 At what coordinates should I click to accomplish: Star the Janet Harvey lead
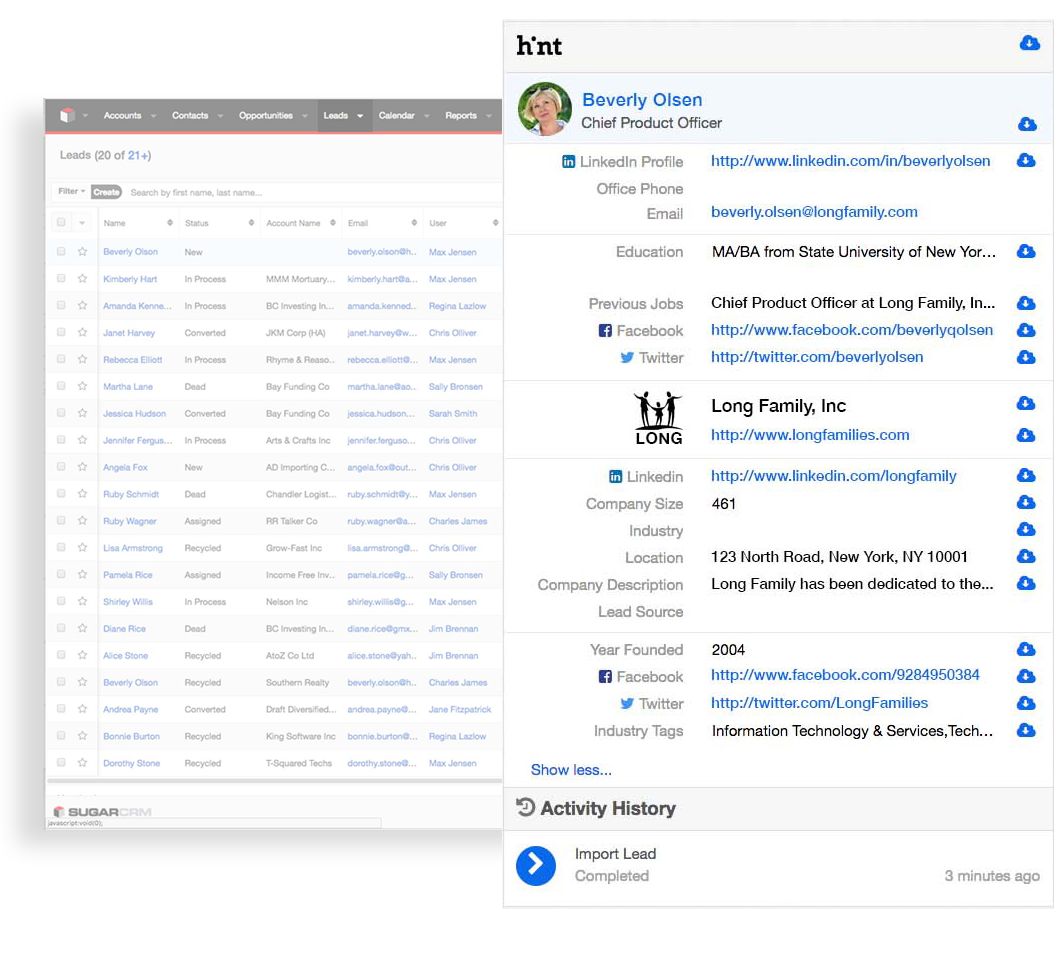(82, 332)
